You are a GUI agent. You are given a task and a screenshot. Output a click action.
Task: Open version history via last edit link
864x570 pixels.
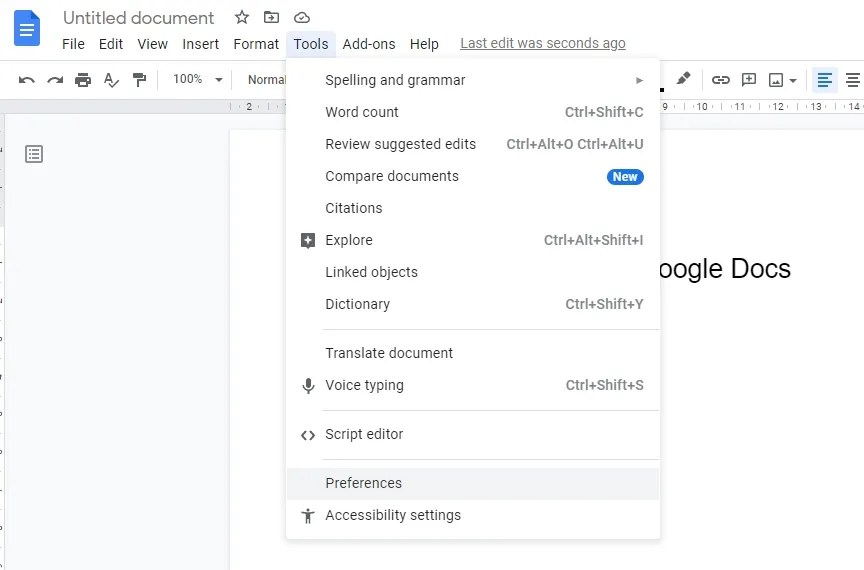[543, 44]
